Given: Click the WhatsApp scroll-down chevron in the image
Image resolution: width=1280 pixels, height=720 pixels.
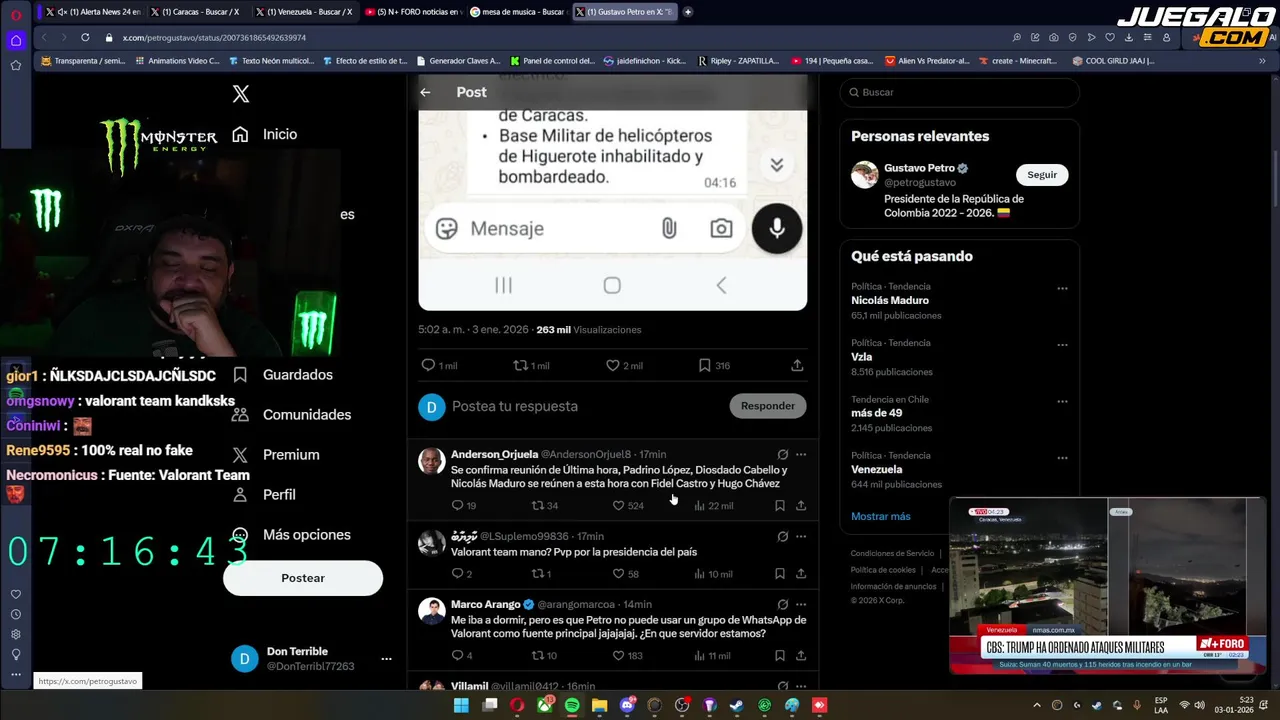Looking at the screenshot, I should pyautogui.click(x=776, y=165).
